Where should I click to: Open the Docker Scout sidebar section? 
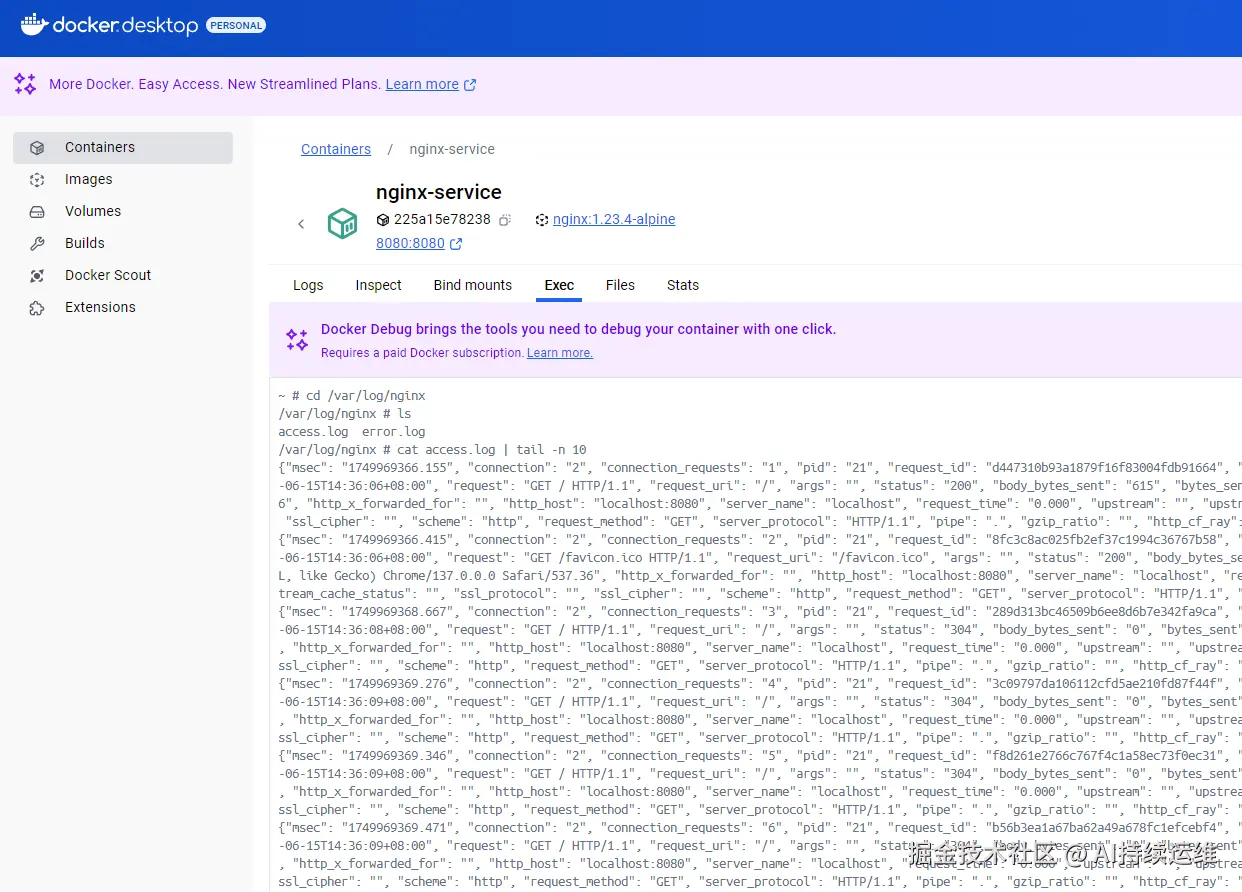coord(123,275)
